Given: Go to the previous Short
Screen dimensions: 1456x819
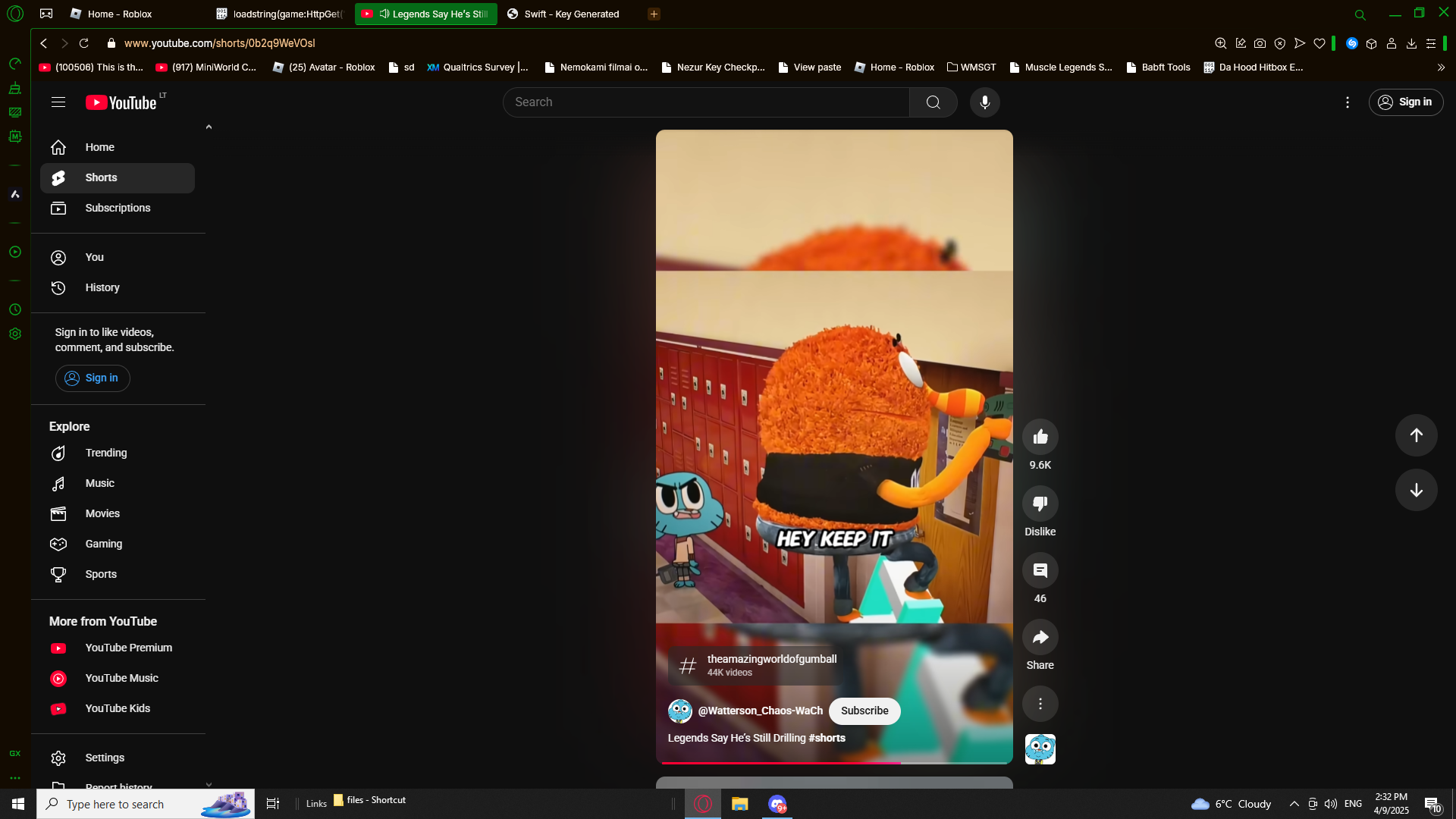Looking at the screenshot, I should point(1416,435).
